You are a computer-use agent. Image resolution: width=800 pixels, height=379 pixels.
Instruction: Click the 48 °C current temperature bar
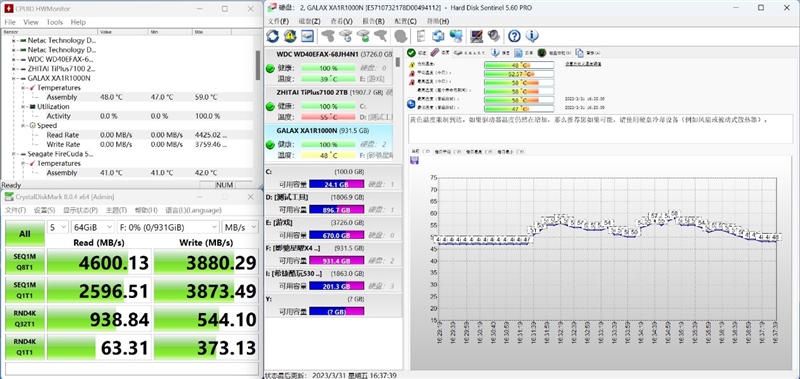[x=519, y=65]
